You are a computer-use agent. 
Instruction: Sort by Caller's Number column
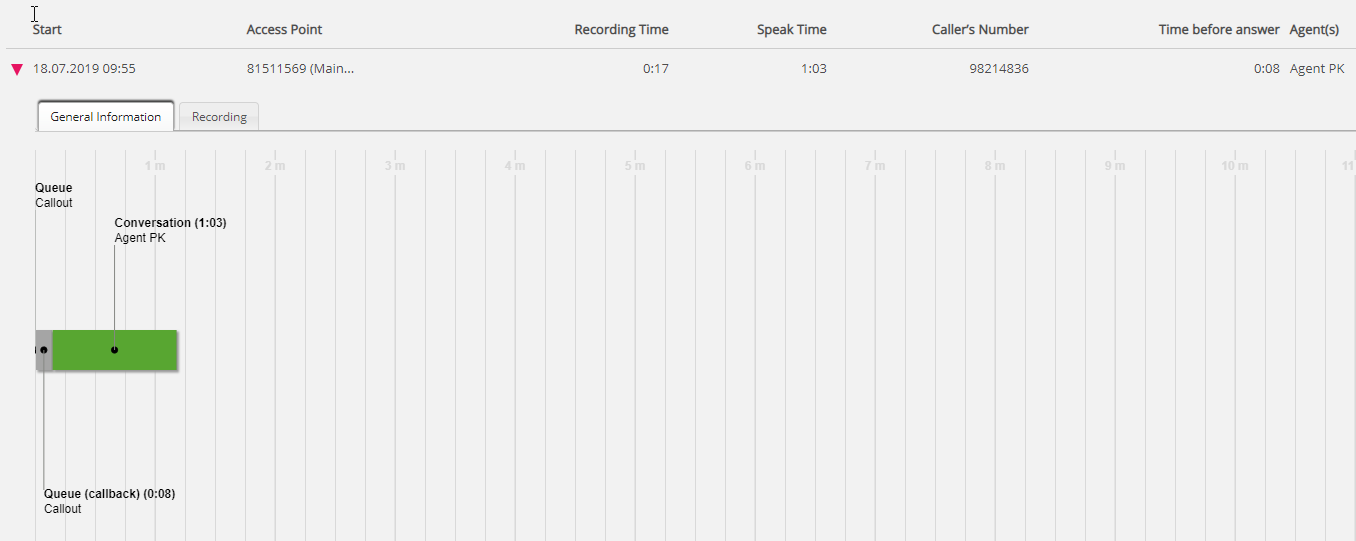click(979, 30)
